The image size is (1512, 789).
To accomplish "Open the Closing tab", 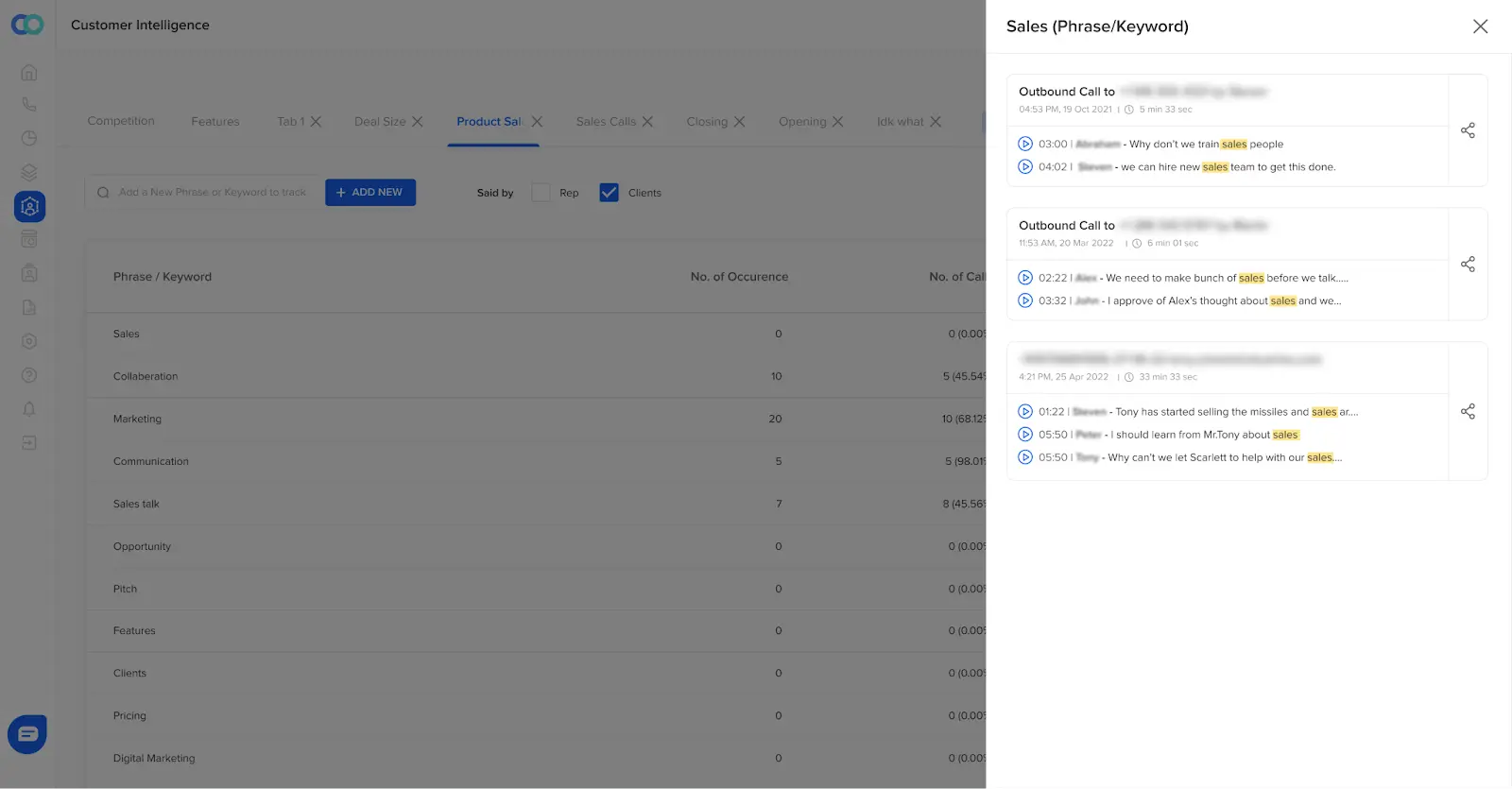I will pyautogui.click(x=707, y=122).
